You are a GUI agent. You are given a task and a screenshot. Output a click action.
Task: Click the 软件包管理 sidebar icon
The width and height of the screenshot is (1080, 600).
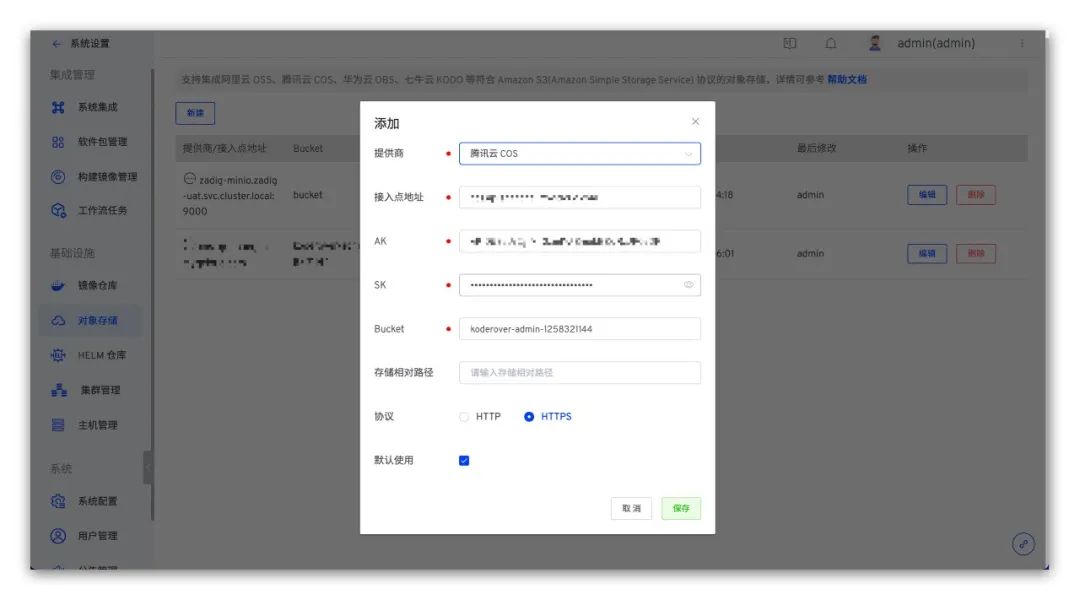coord(58,142)
